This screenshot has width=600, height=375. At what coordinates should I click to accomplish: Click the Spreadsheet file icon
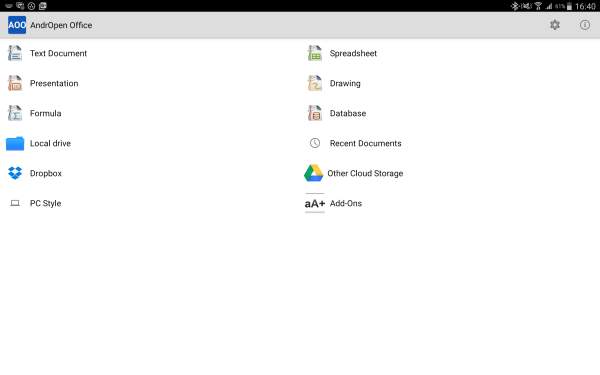tap(315, 53)
